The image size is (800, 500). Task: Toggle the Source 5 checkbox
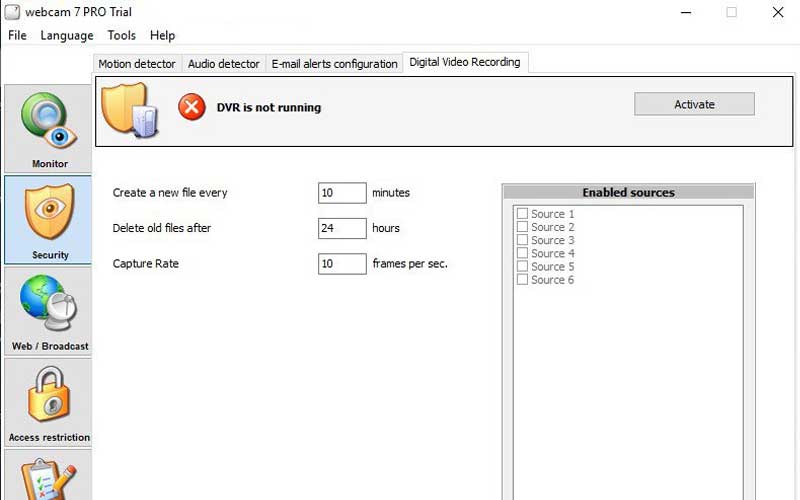click(522, 266)
